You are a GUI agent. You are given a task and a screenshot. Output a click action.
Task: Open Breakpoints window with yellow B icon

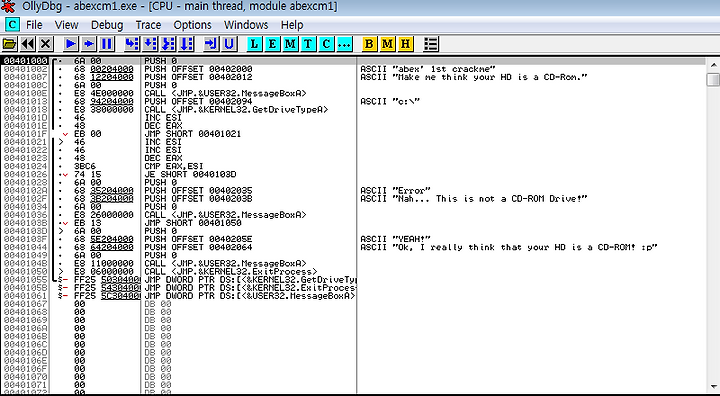point(370,44)
